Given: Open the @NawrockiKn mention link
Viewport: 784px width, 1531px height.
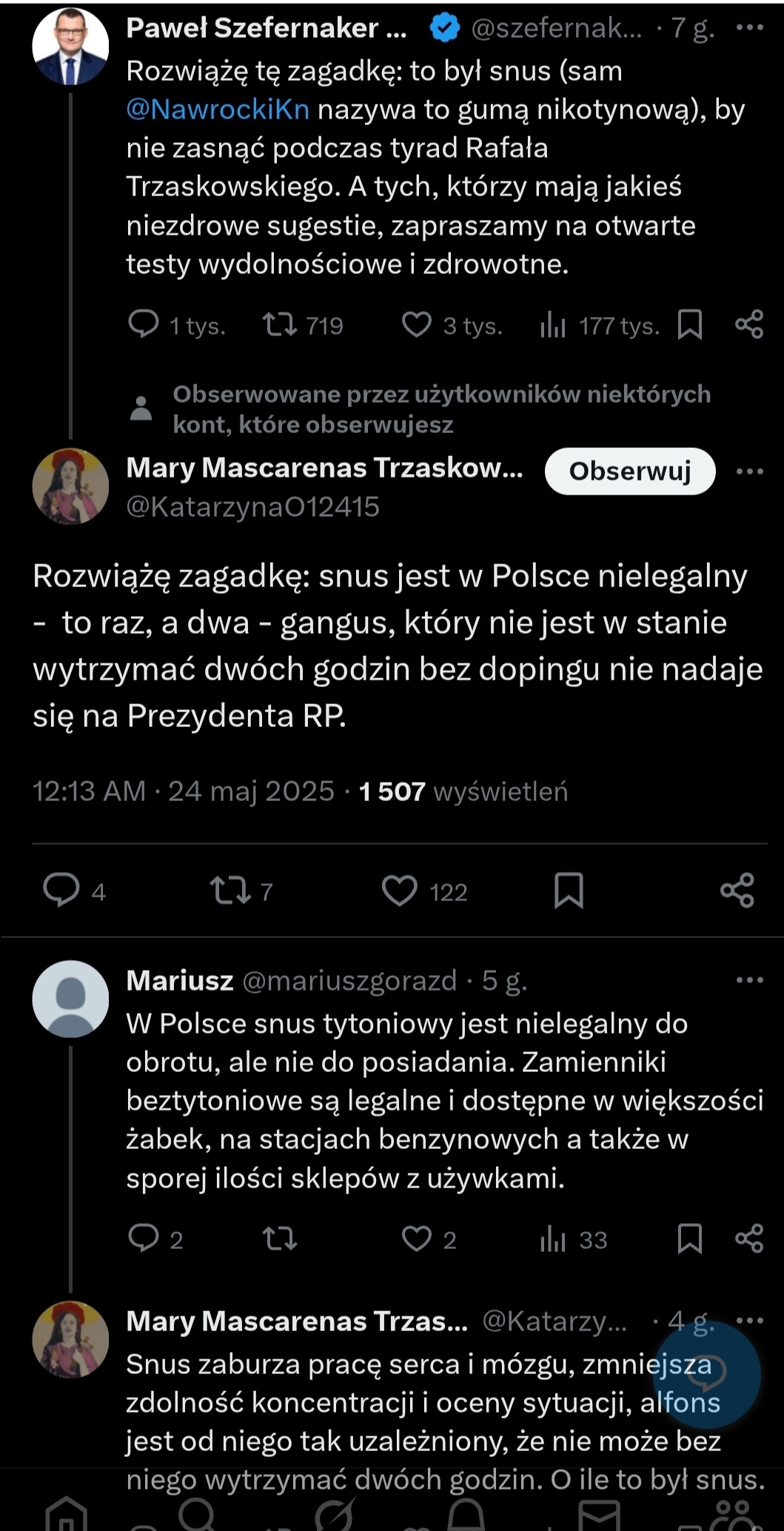Looking at the screenshot, I should coord(218,110).
